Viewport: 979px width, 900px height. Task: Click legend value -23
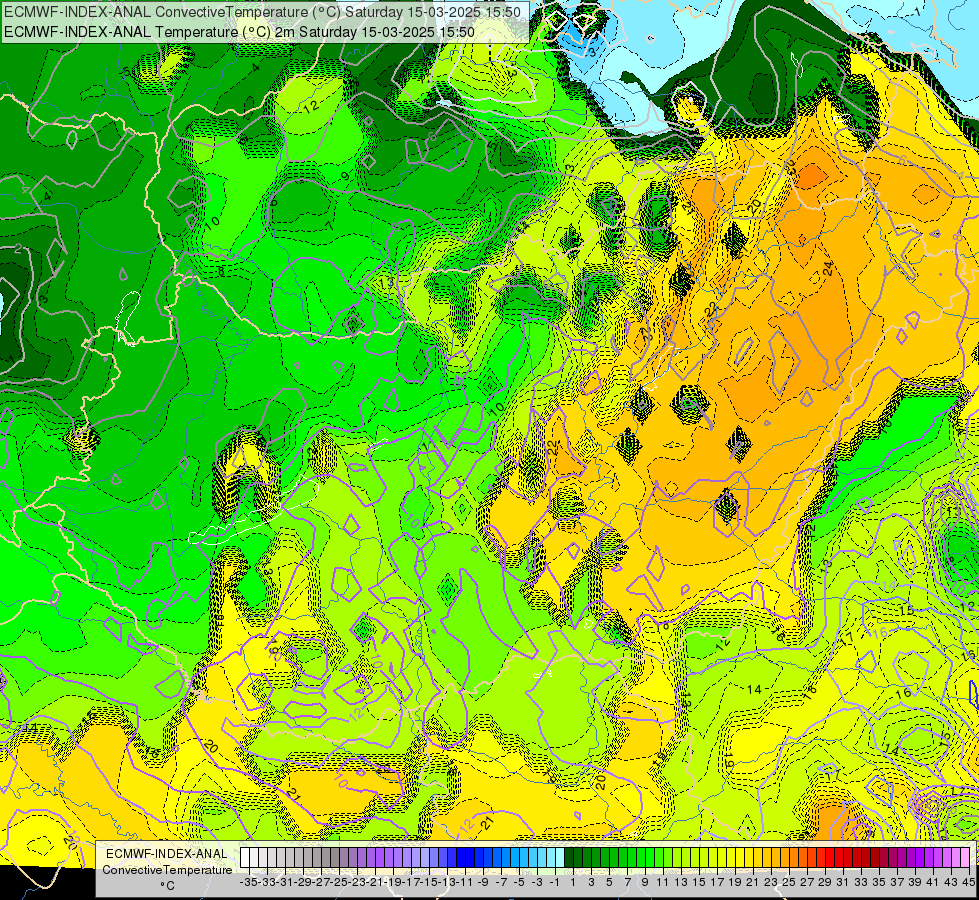click(358, 882)
